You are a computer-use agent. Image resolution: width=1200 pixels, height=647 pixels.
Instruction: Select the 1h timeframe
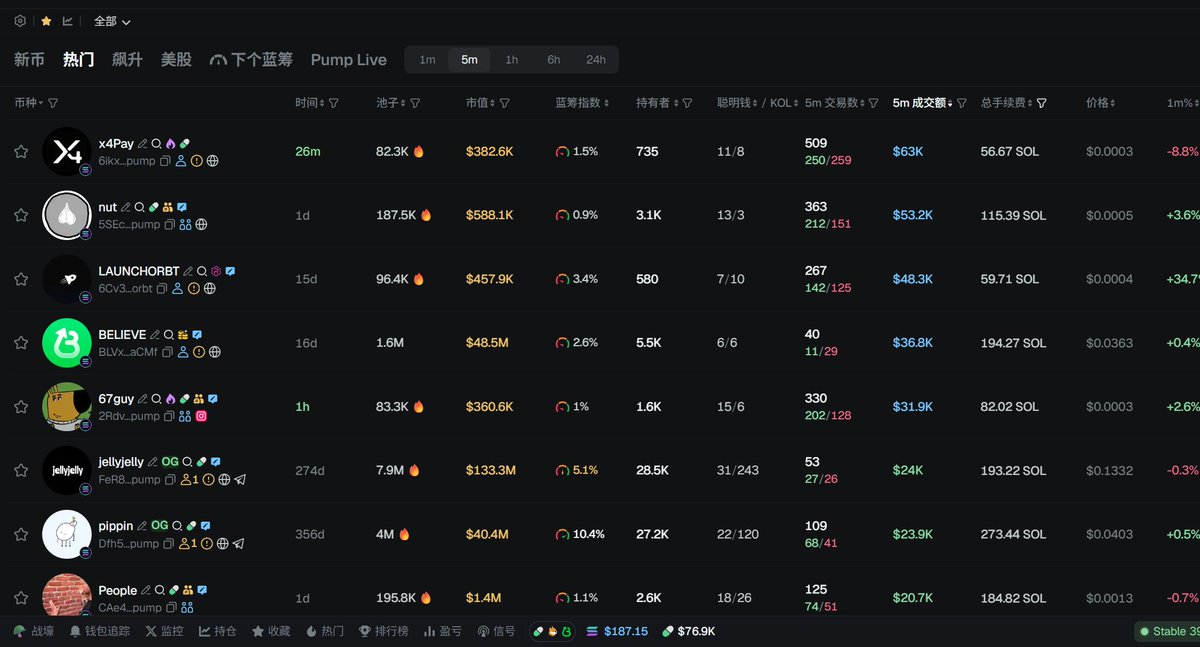[x=511, y=60]
